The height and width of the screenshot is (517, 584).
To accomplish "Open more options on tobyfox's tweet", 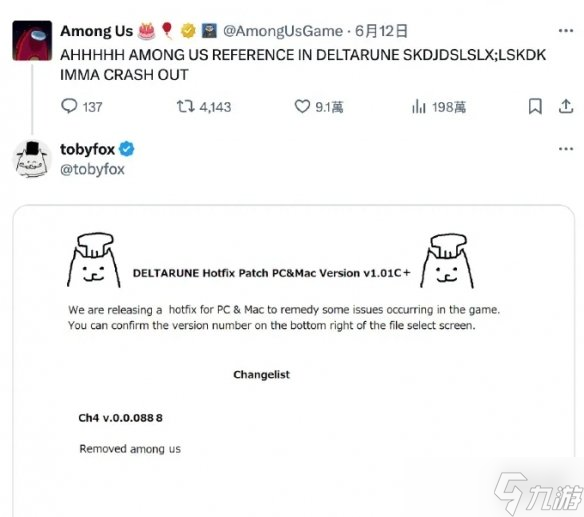I will (565, 149).
